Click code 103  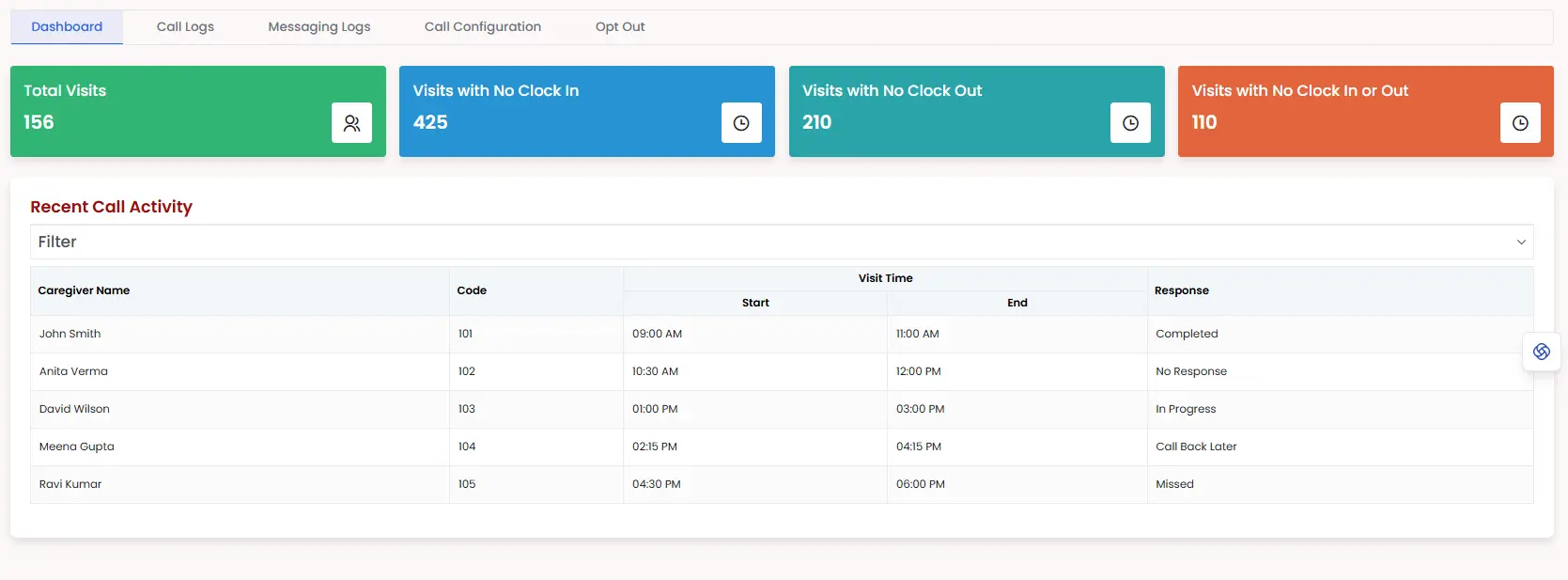466,409
